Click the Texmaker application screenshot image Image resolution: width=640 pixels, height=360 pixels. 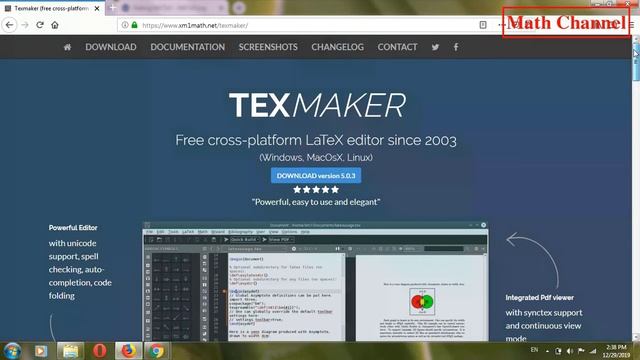click(x=315, y=281)
